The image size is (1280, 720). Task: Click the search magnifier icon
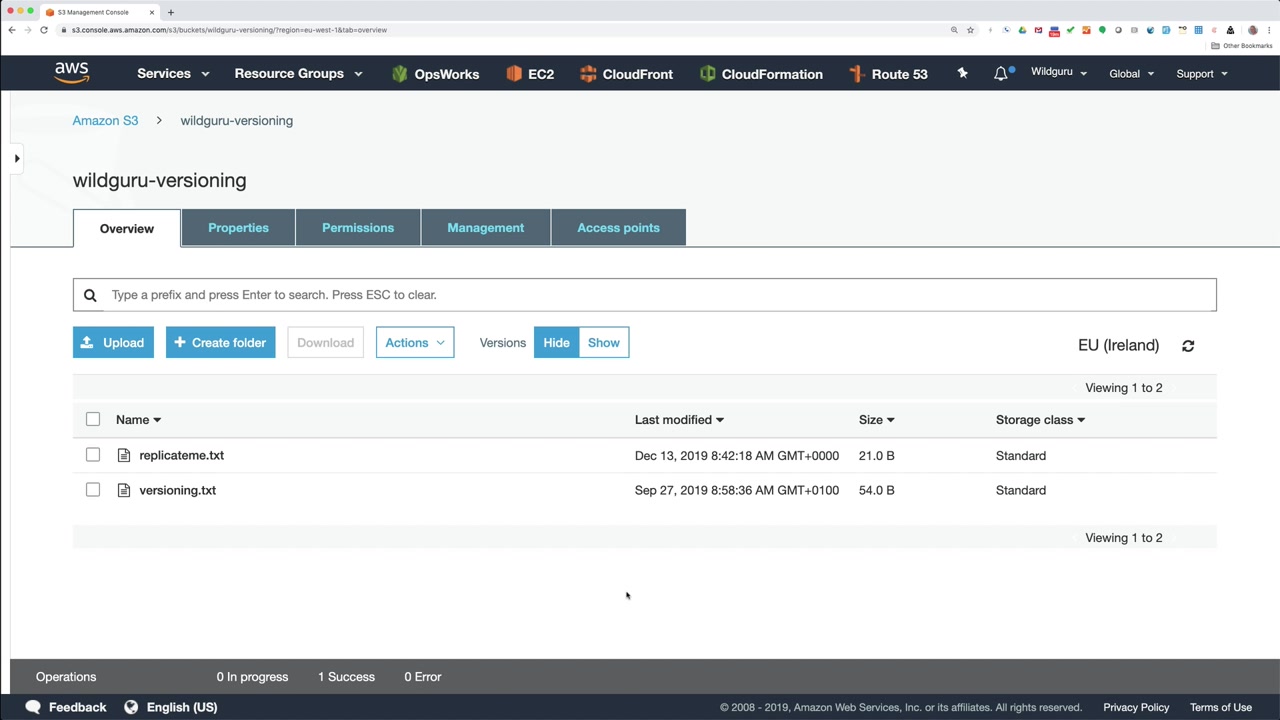point(90,295)
